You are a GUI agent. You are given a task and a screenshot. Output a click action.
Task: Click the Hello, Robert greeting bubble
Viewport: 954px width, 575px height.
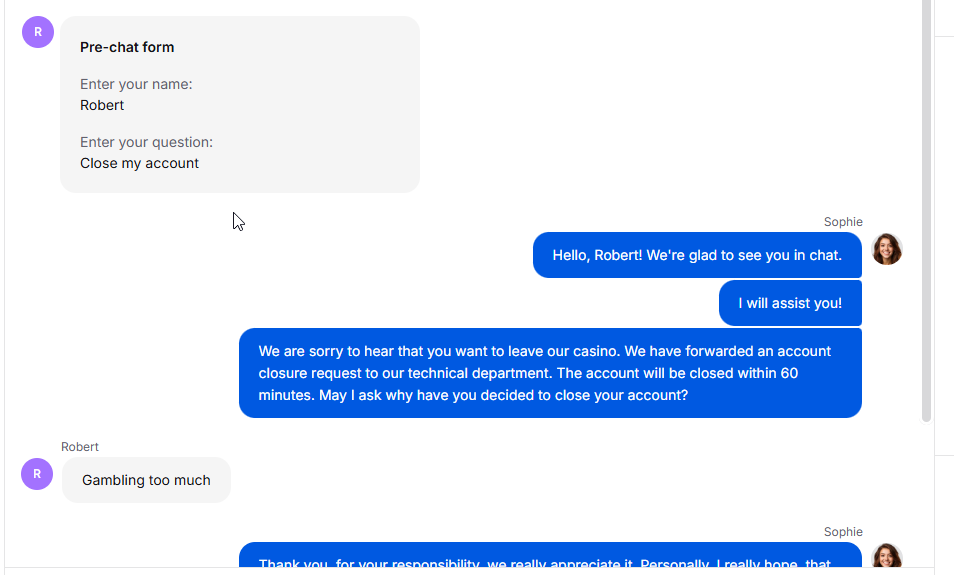[697, 255]
